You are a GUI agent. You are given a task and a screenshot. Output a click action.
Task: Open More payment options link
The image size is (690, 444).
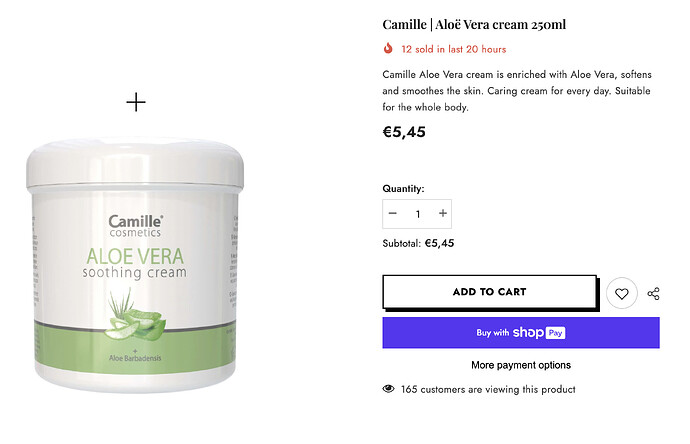[521, 365]
